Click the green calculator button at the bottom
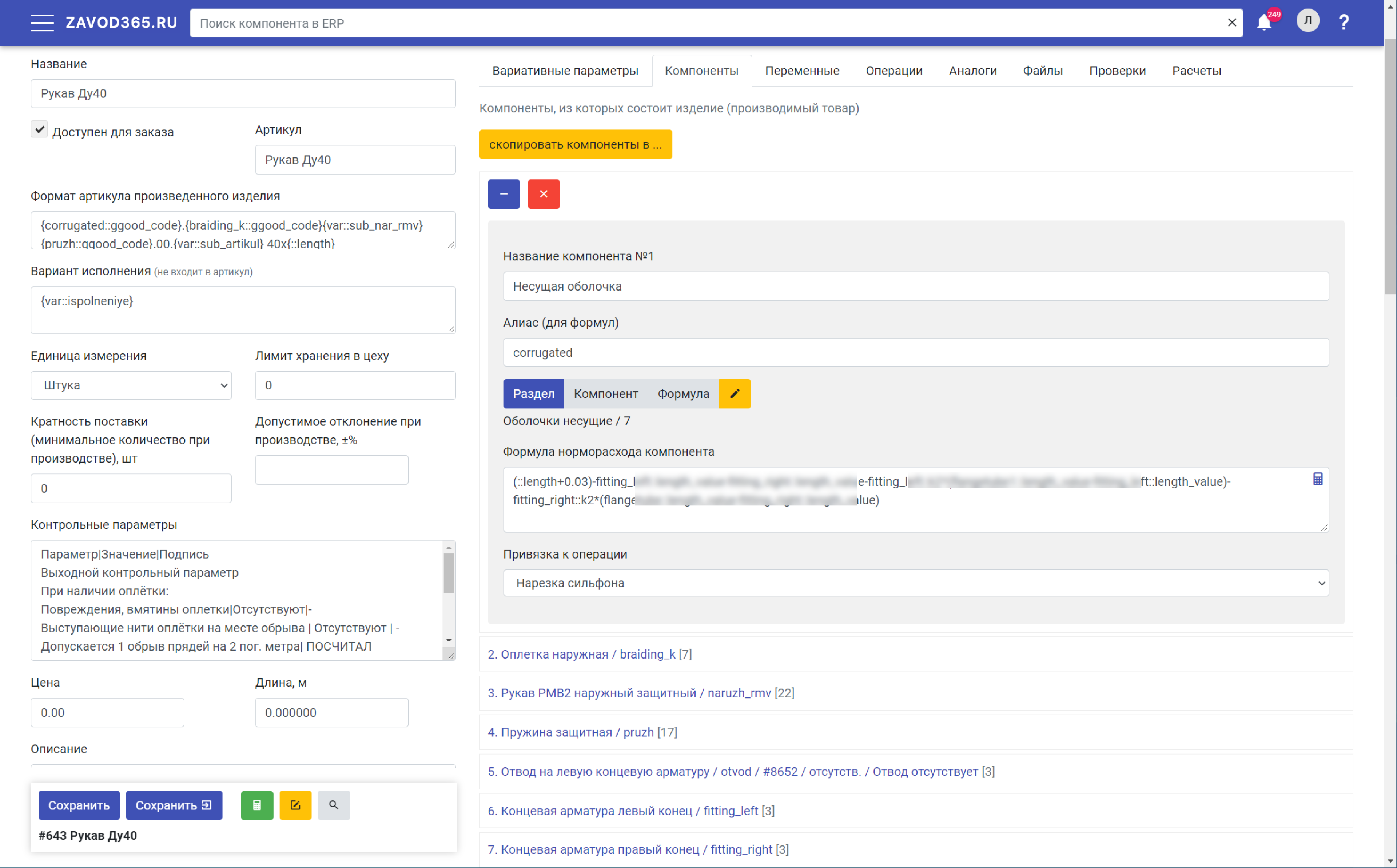Image resolution: width=1397 pixels, height=868 pixels. tap(256, 805)
